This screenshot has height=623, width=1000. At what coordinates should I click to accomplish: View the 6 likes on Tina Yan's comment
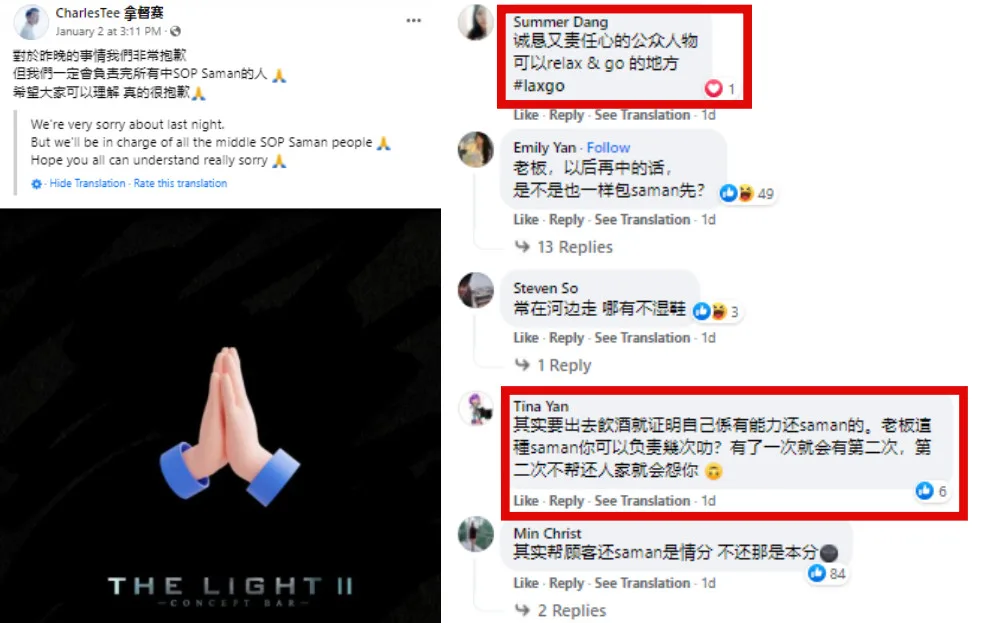(x=931, y=490)
